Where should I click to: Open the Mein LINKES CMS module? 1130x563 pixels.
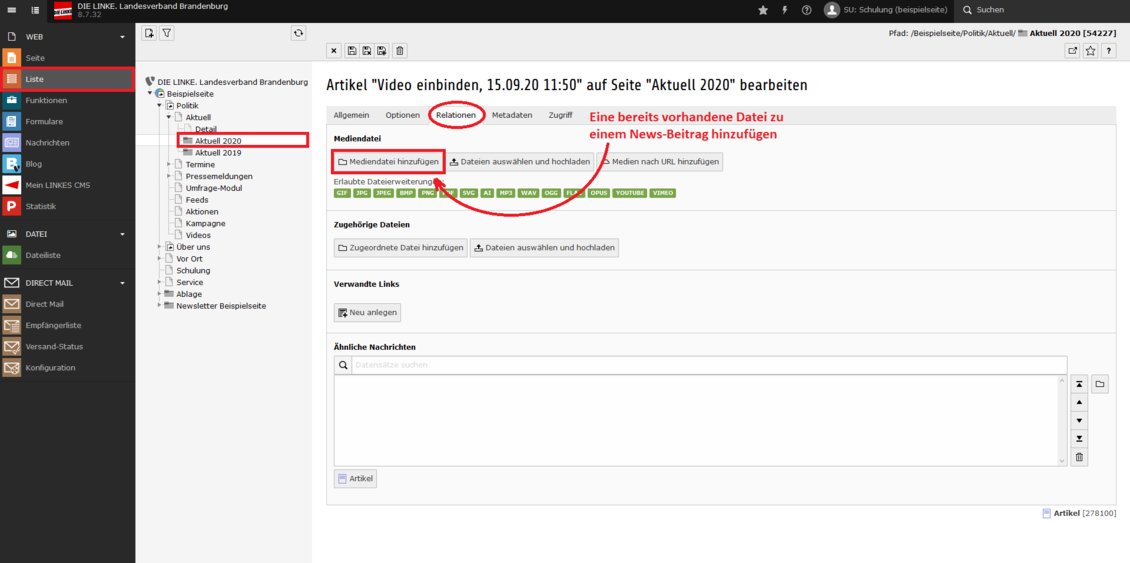(x=67, y=185)
